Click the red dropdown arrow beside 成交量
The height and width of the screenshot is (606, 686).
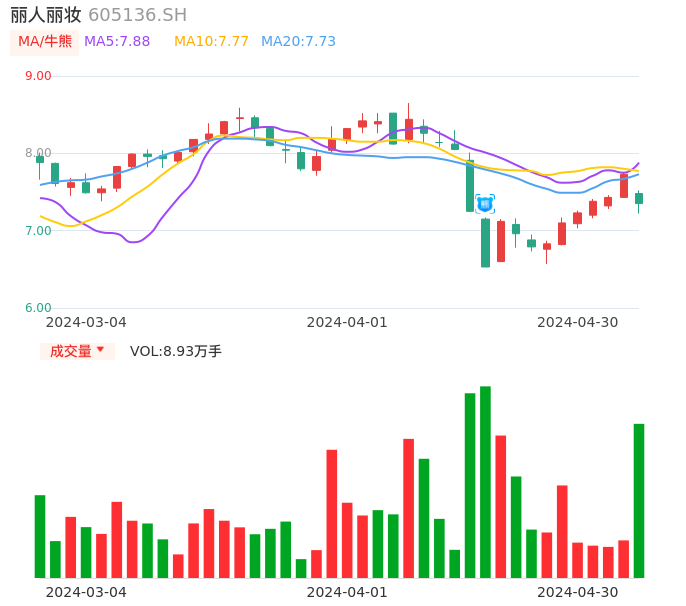point(100,350)
